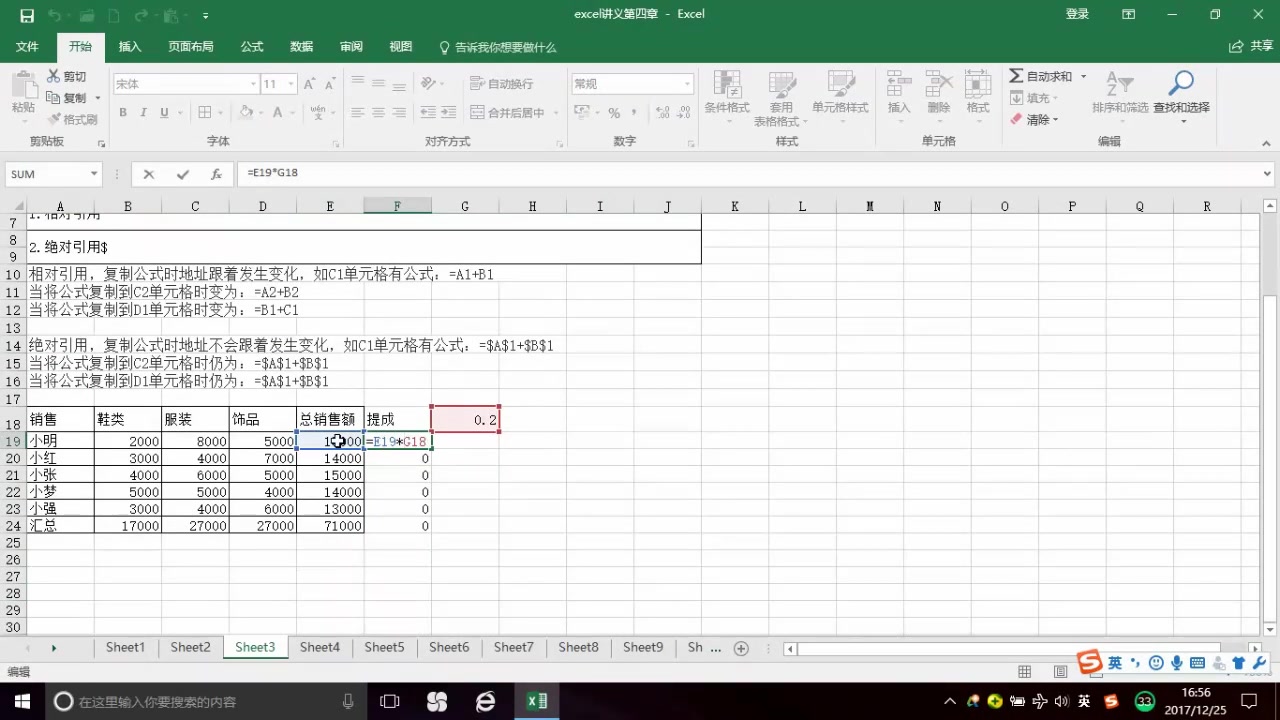Viewport: 1280px width, 720px height.
Task: Confirm the formula with the checkmark button
Action: coord(183,173)
